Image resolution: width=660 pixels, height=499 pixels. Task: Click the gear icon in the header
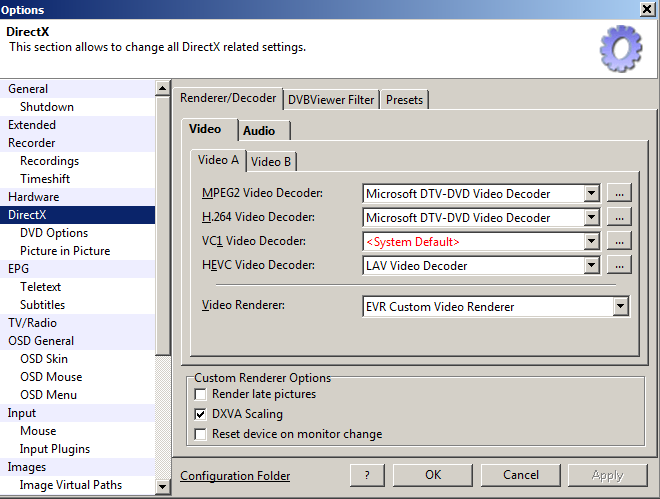(620, 48)
